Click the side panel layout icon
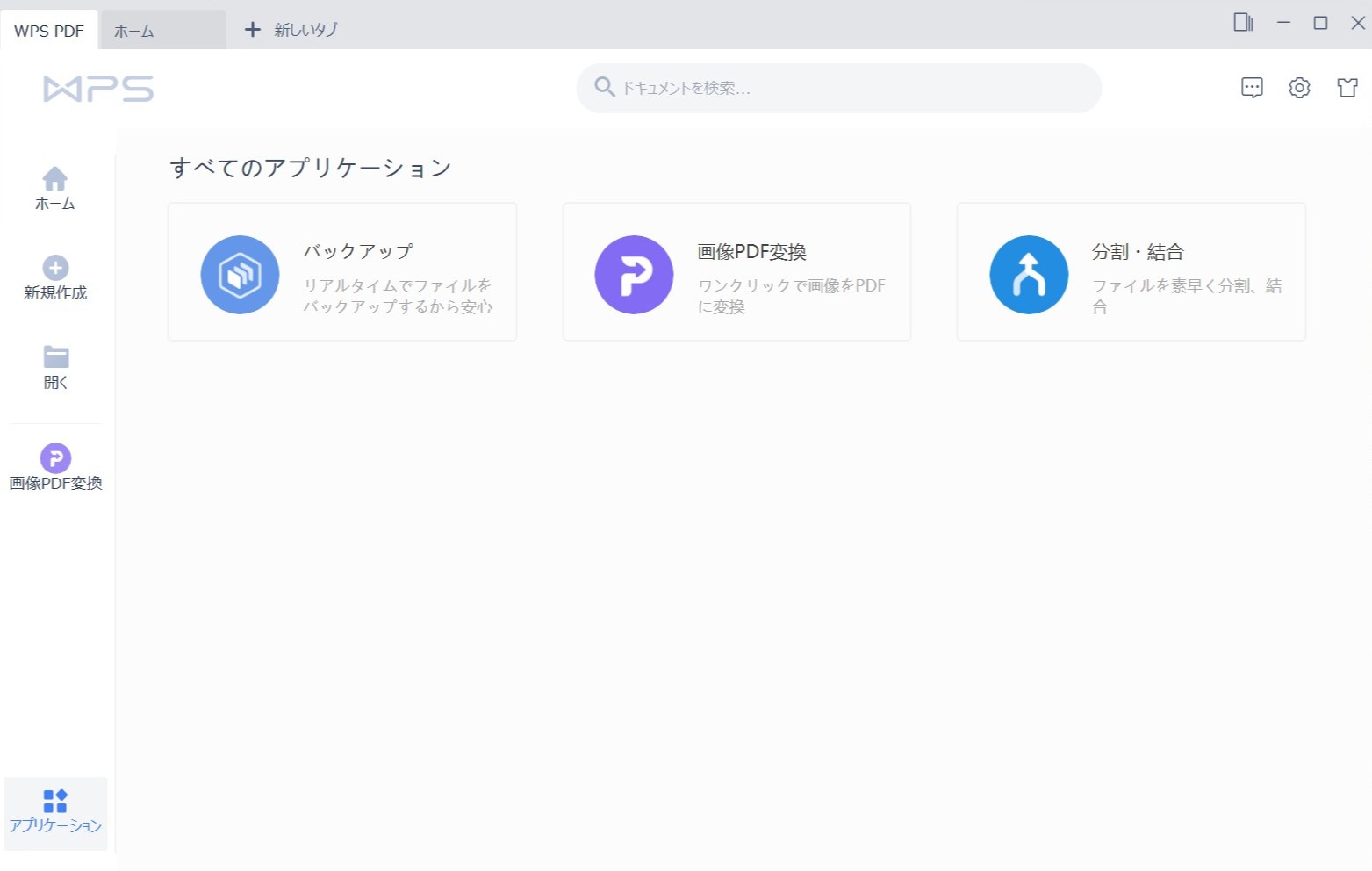Screen dimensions: 1372x871 click(x=1243, y=23)
